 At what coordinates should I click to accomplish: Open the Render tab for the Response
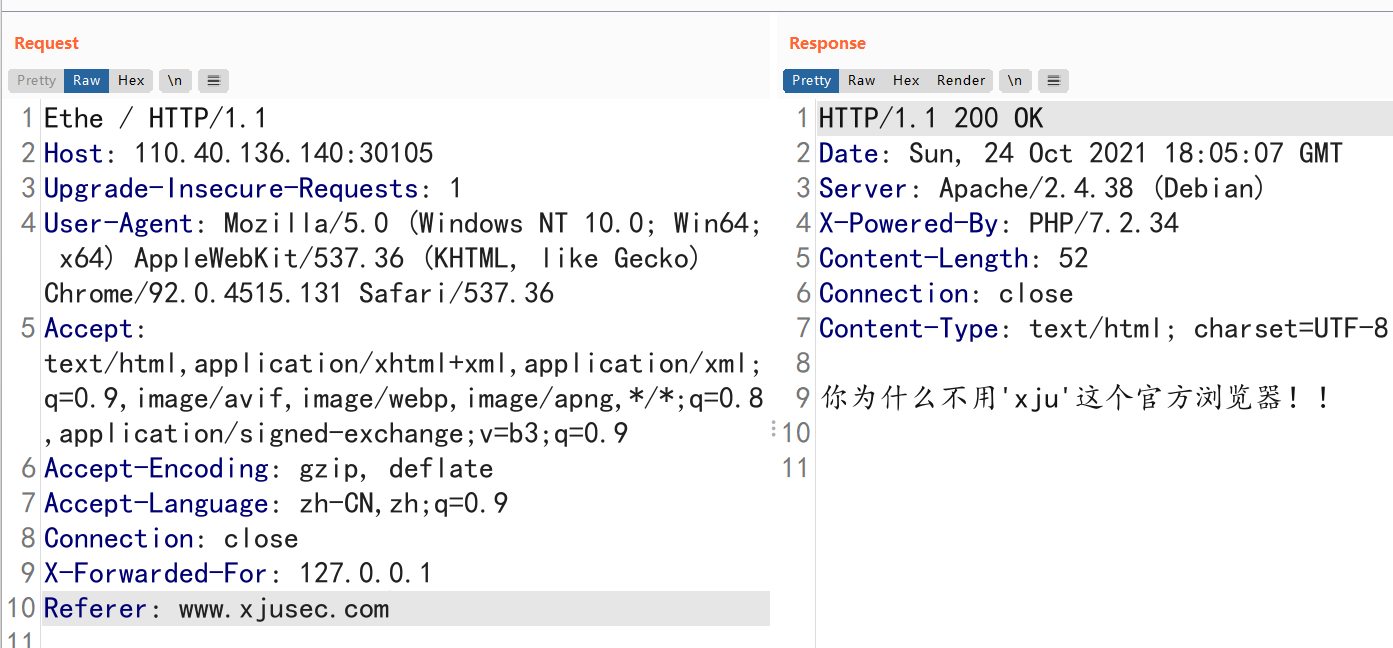[x=960, y=80]
